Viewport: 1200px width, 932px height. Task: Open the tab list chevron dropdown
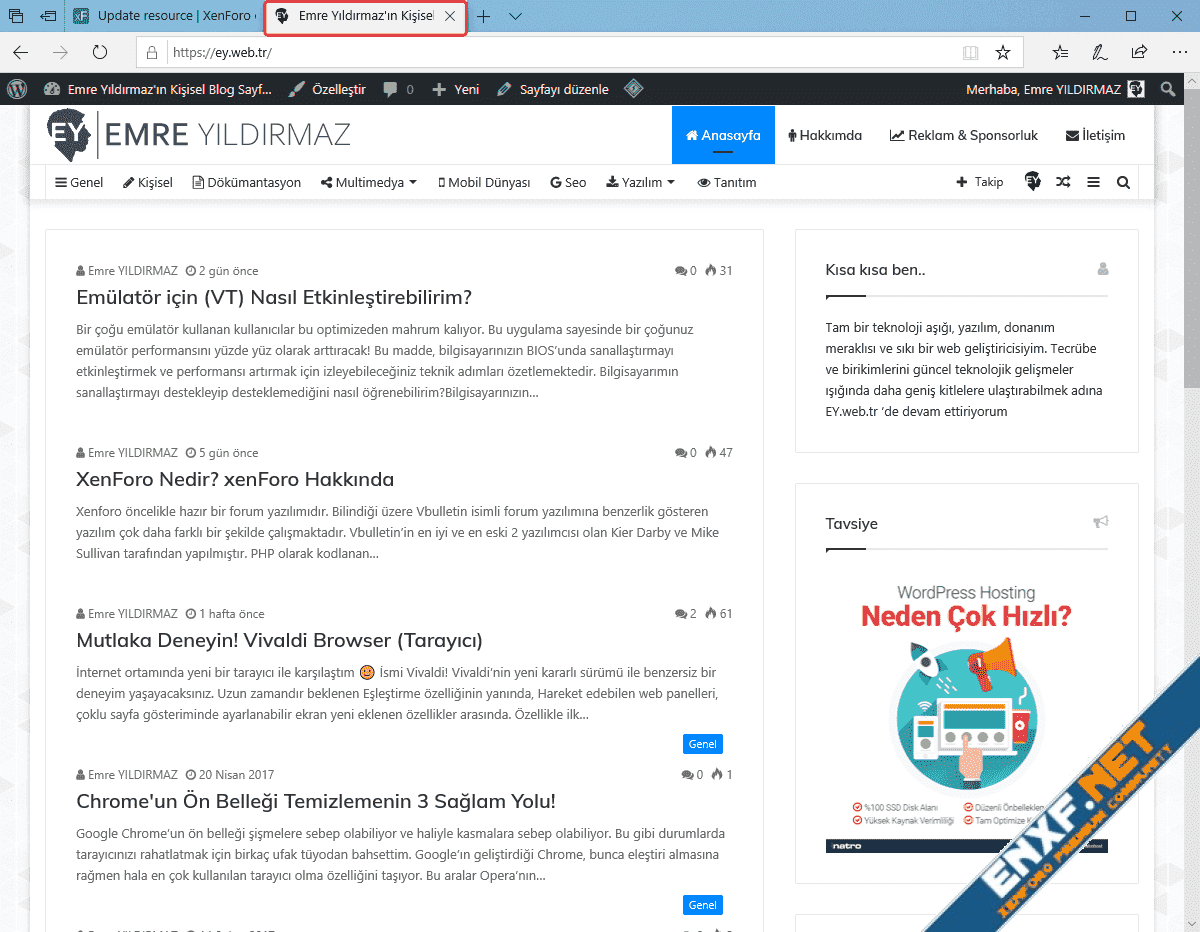(x=515, y=17)
